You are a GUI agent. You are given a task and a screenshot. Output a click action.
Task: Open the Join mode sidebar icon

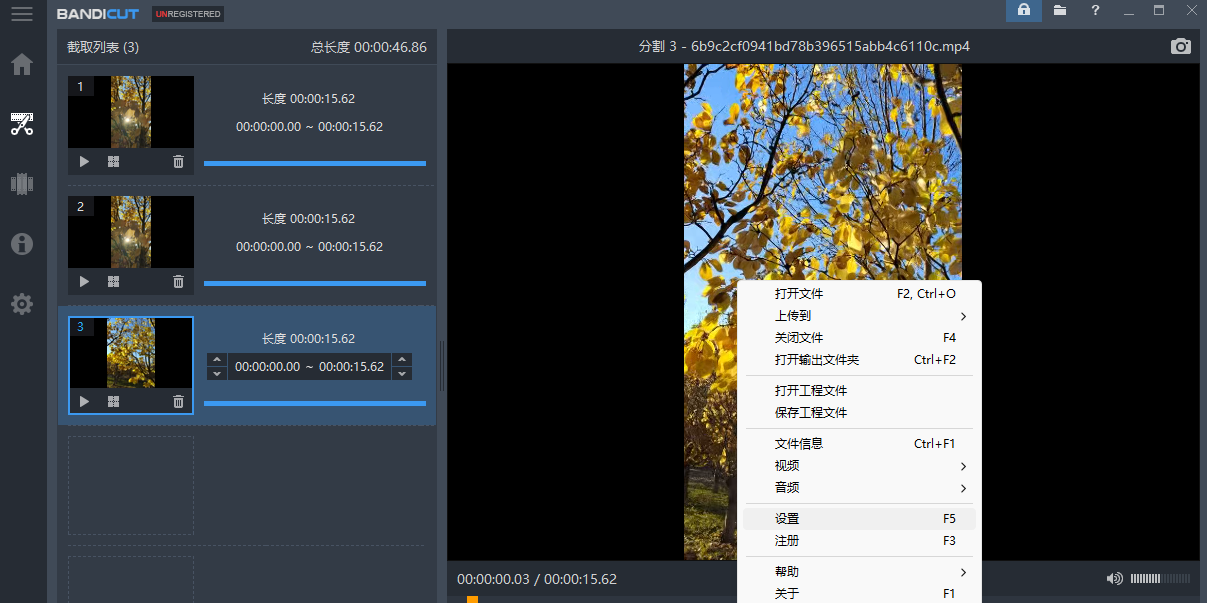point(22,184)
